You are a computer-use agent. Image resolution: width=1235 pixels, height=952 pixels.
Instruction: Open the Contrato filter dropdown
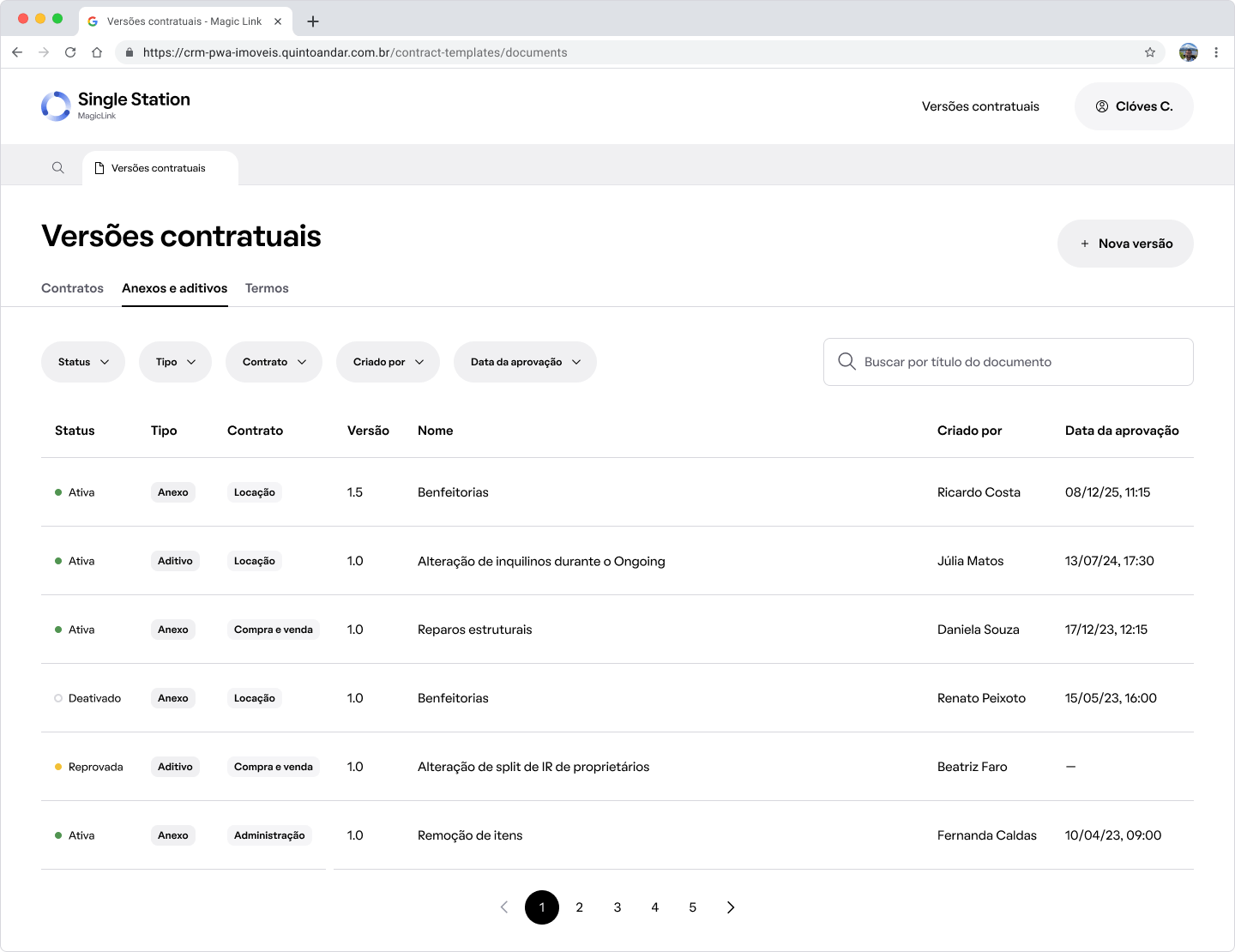click(274, 362)
